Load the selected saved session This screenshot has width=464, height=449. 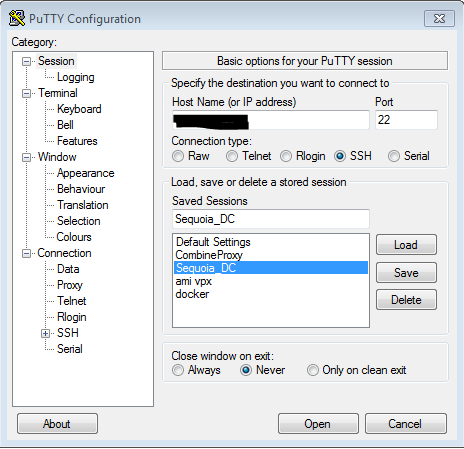point(406,245)
